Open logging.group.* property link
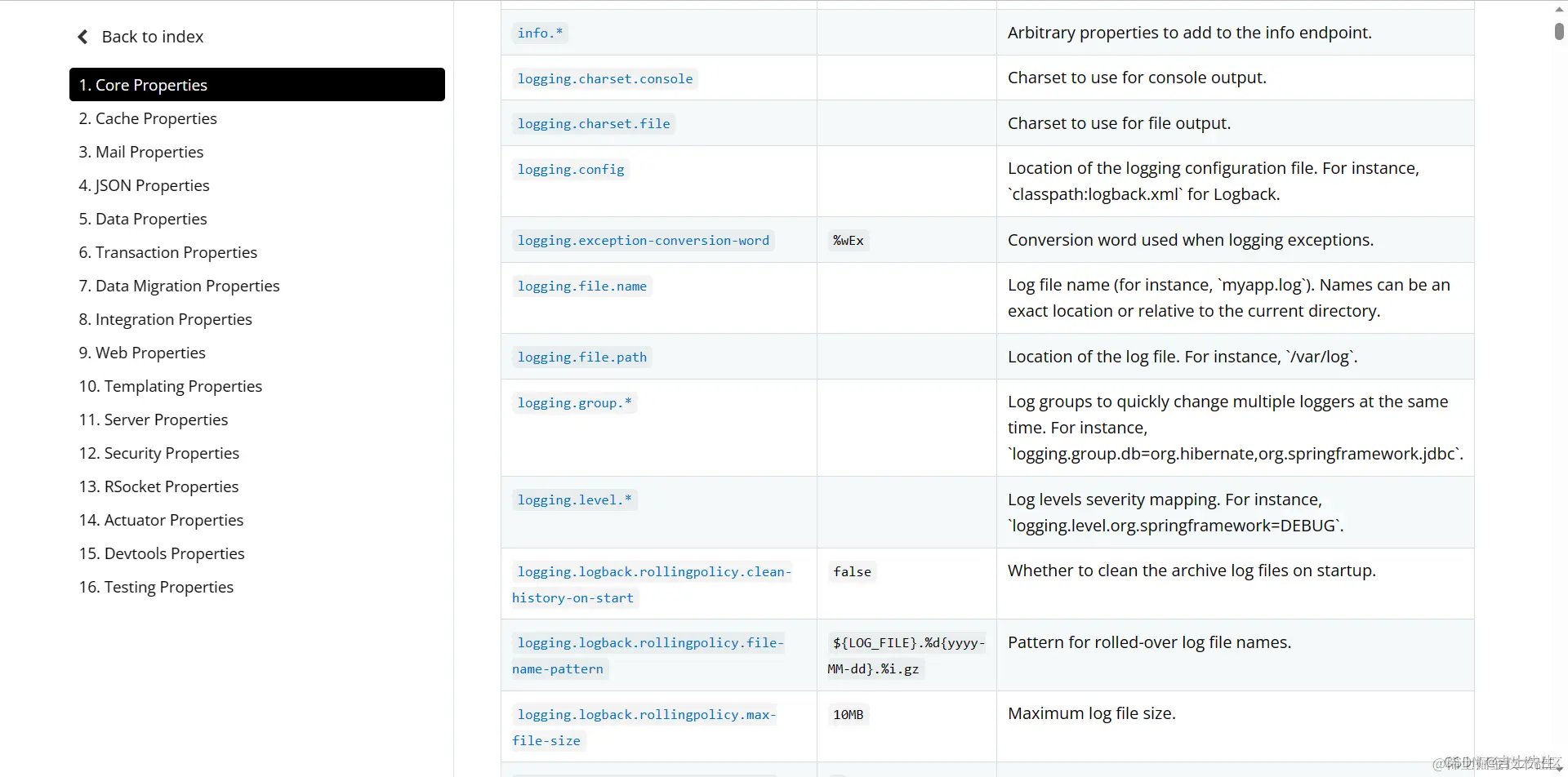This screenshot has width=1568, height=777. click(x=574, y=402)
